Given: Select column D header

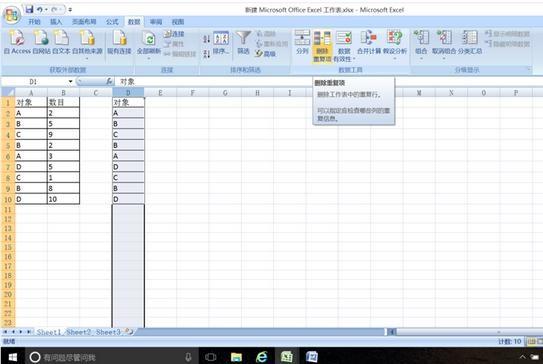Looking at the screenshot, I should (x=128, y=93).
